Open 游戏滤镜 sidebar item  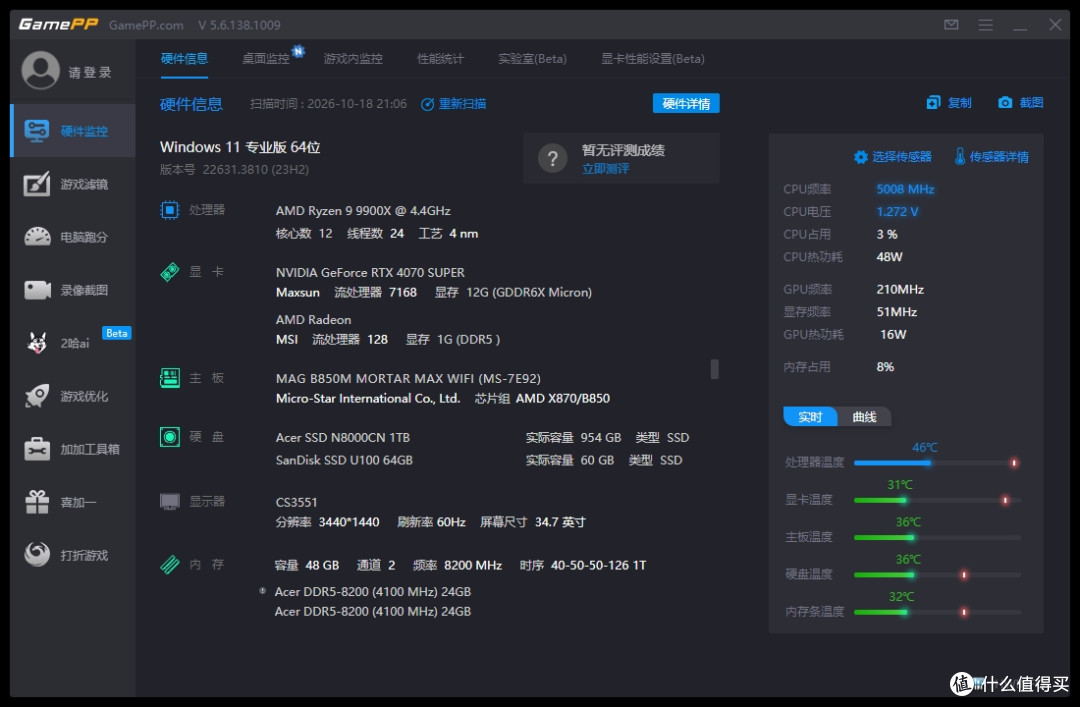coord(73,184)
